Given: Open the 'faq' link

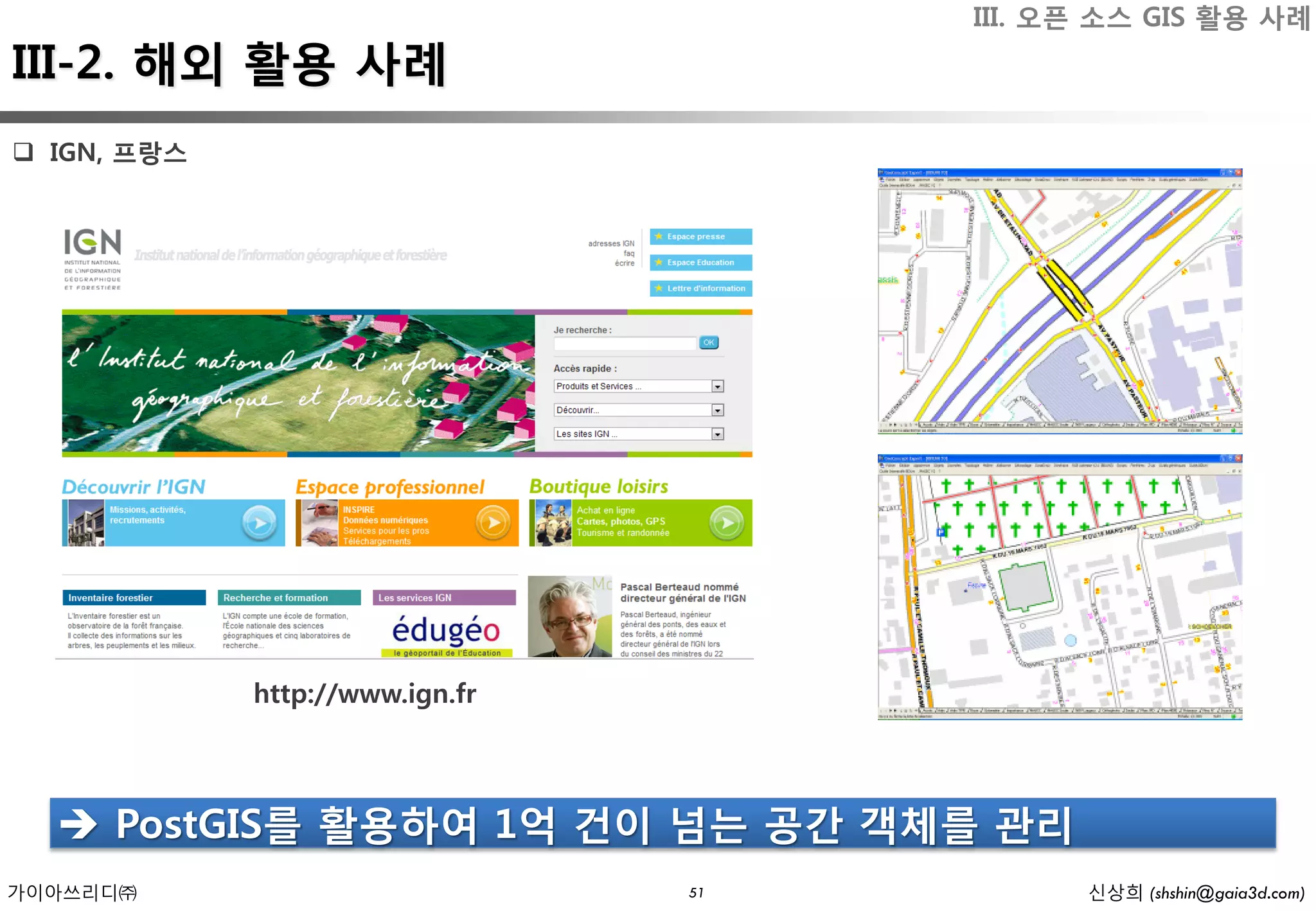Looking at the screenshot, I should (629, 253).
